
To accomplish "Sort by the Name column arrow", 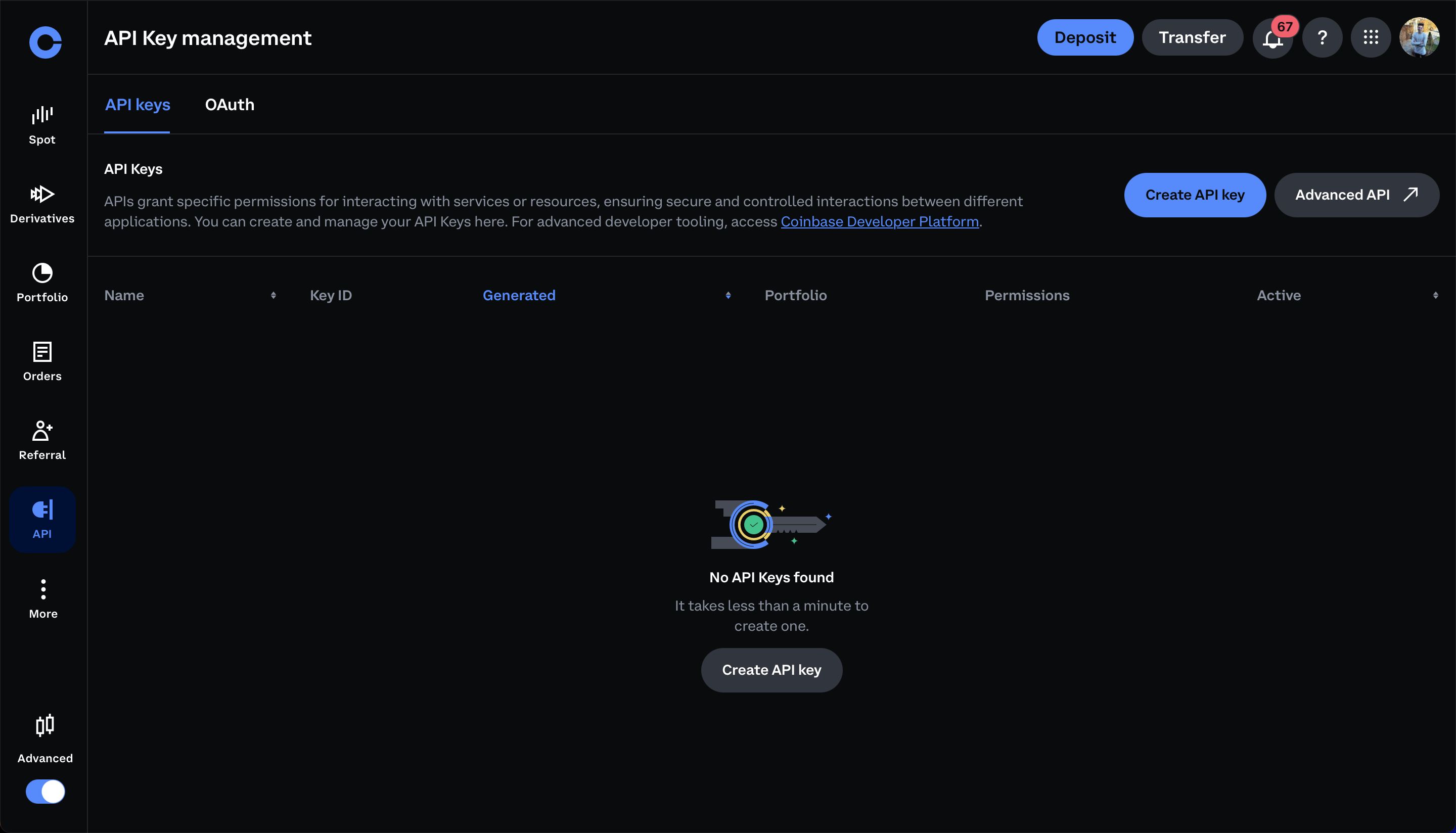I will click(x=274, y=295).
